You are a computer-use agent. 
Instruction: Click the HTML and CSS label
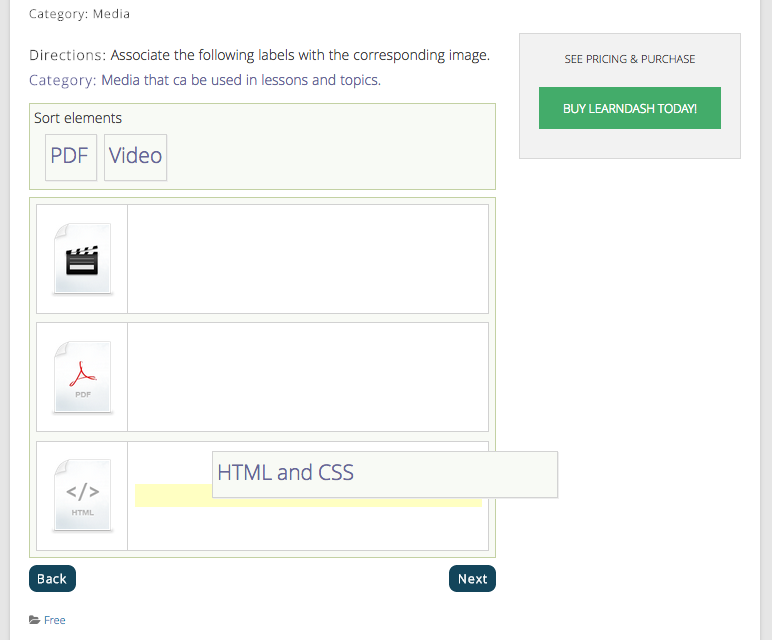point(384,474)
